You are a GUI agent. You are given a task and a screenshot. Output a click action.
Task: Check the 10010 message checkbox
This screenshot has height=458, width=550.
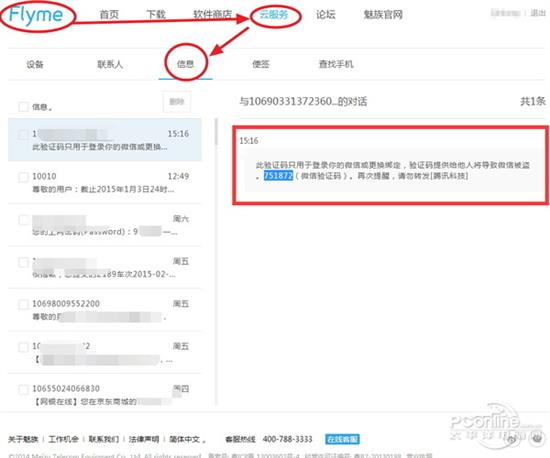[23, 177]
